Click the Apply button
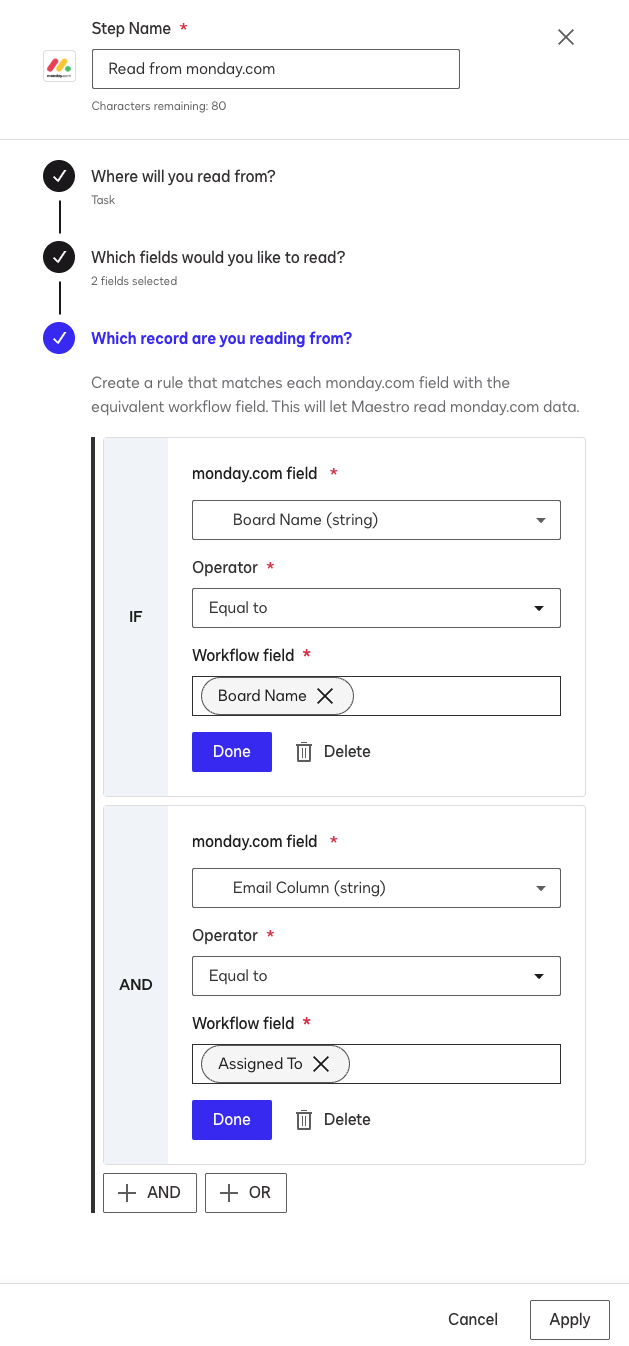Screen dimensions: 629x1346 569,1319
